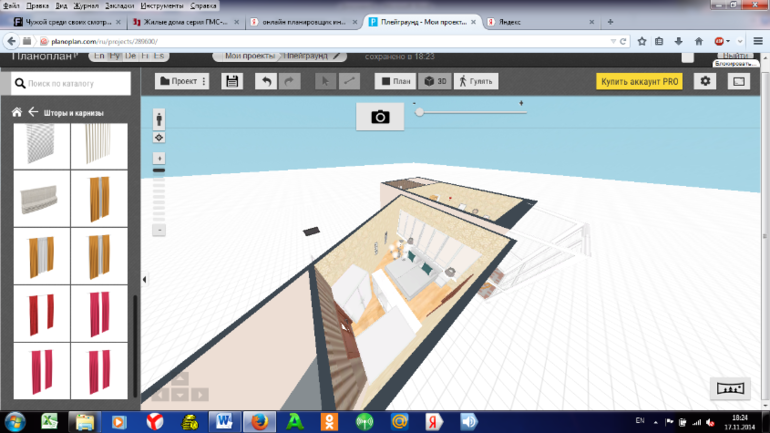
Task: Click the save floppy disk icon
Action: (232, 81)
